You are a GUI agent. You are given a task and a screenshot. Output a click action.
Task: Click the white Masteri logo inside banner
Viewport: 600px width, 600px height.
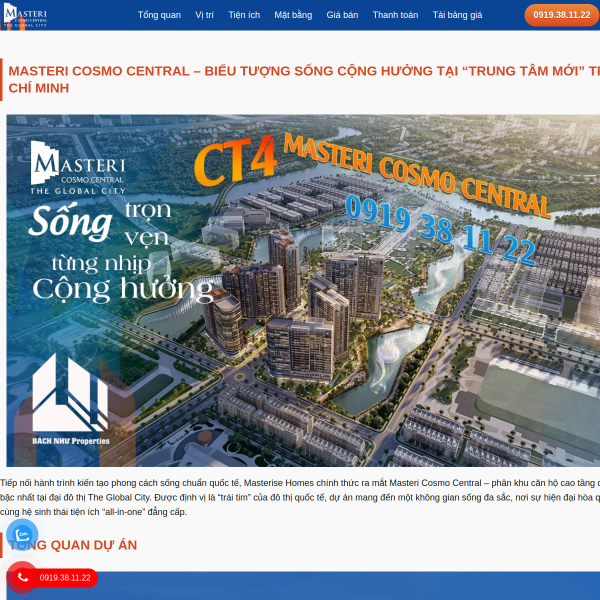click(78, 168)
